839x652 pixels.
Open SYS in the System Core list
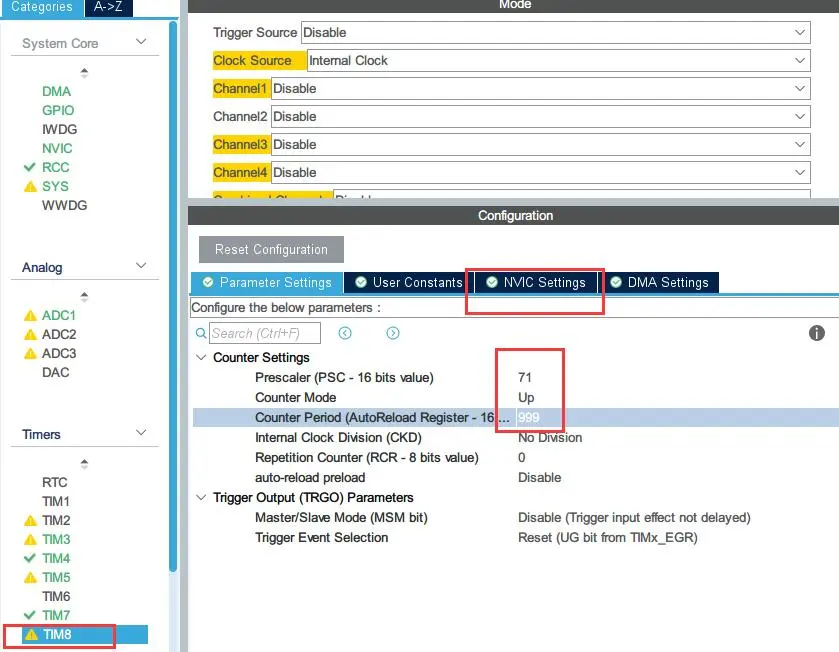tap(55, 186)
